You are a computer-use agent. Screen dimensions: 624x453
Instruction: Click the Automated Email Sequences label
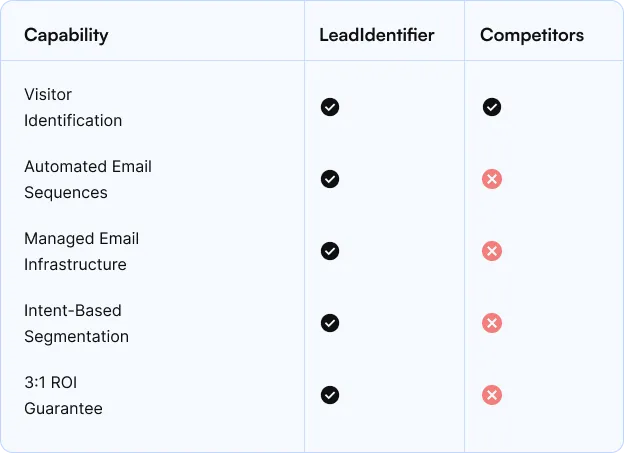point(88,180)
